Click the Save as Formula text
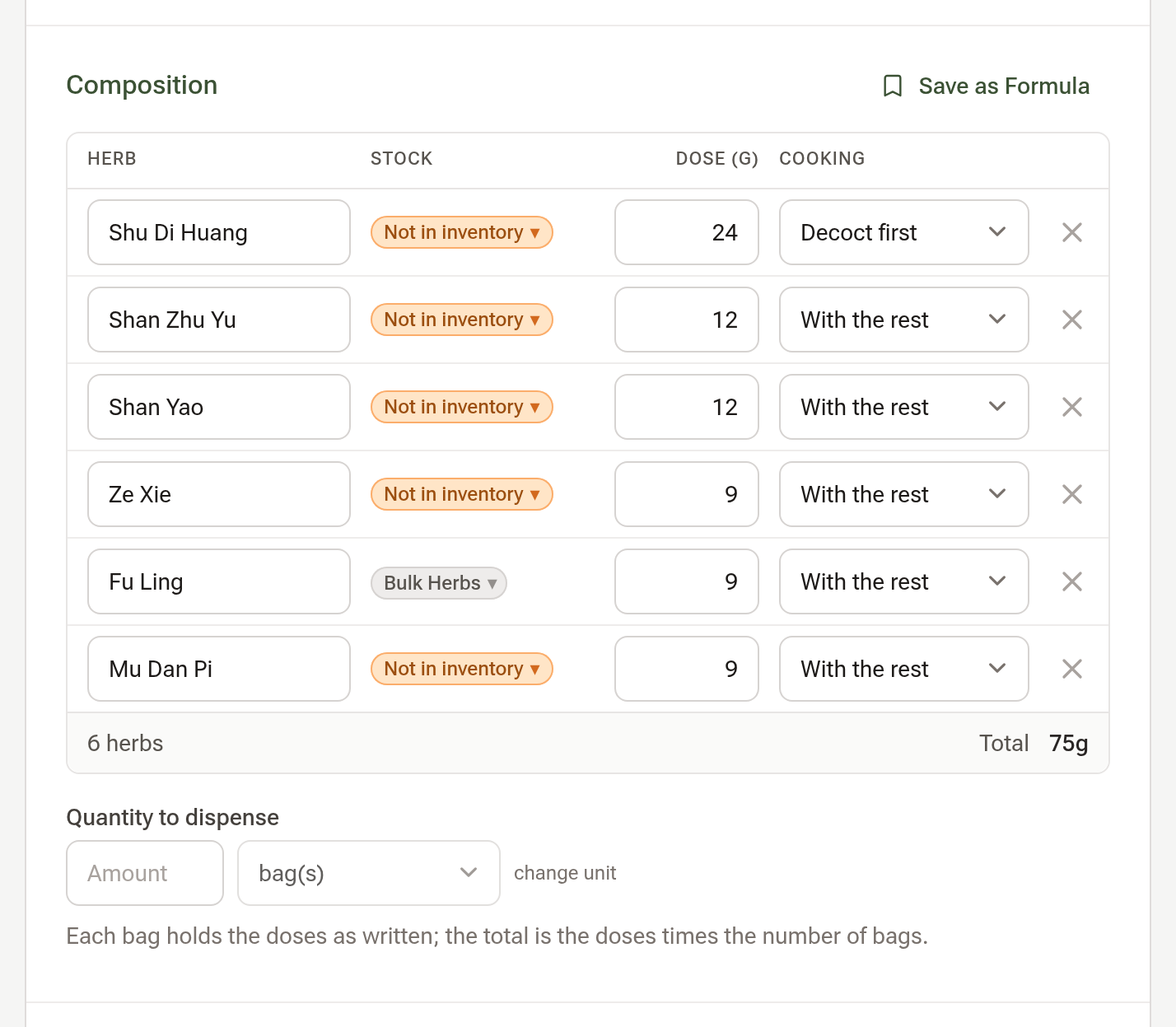 (x=1004, y=86)
